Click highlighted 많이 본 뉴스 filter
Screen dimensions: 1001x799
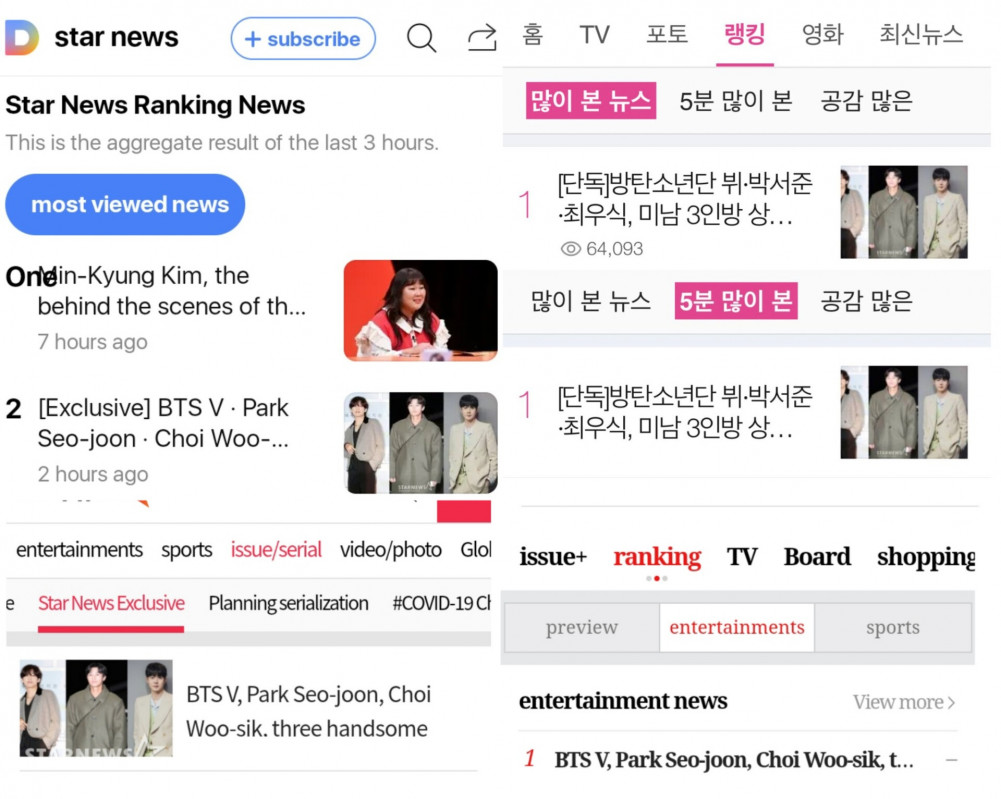[591, 101]
